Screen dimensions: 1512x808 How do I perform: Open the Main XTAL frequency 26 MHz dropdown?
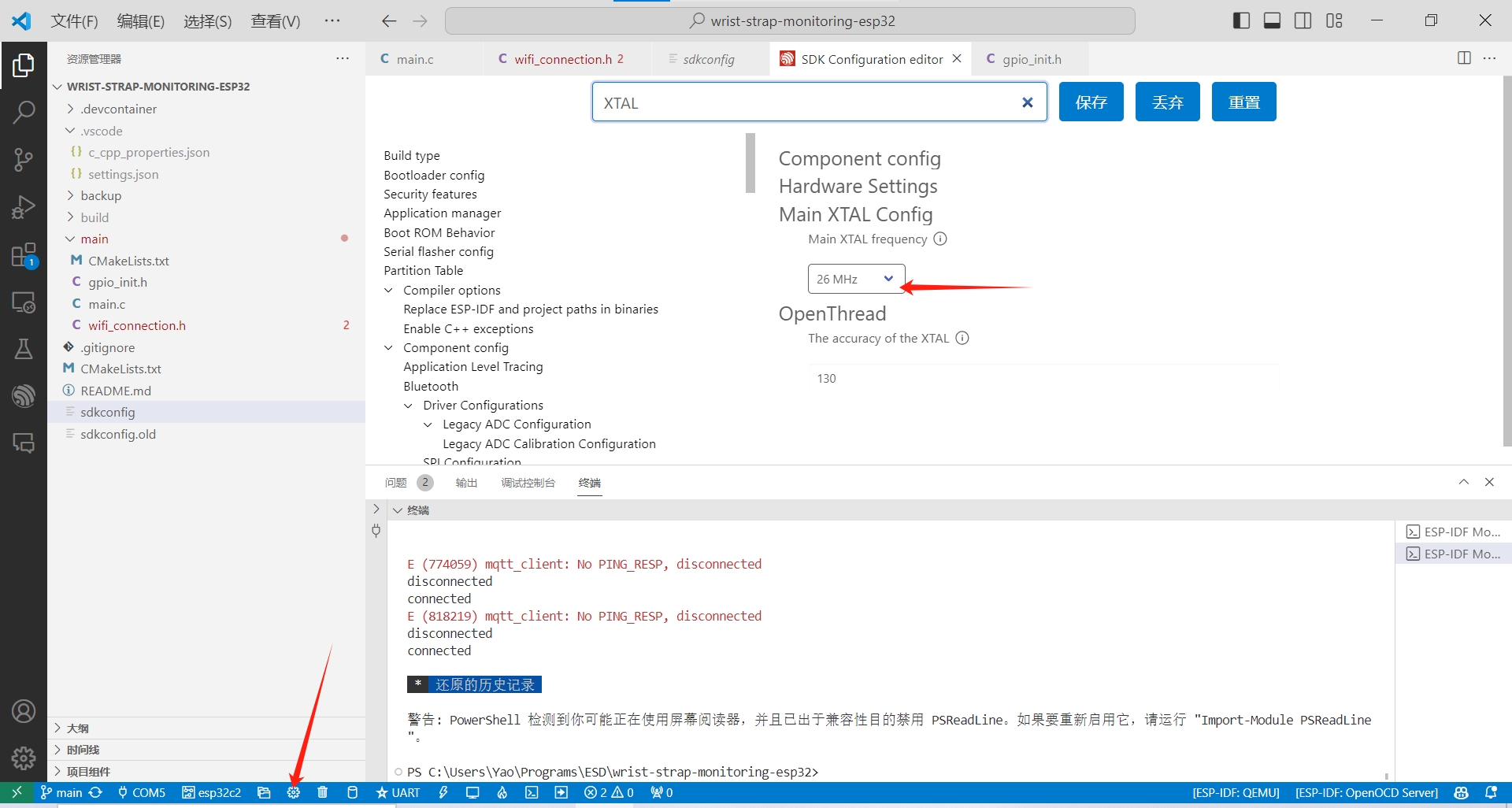(856, 279)
